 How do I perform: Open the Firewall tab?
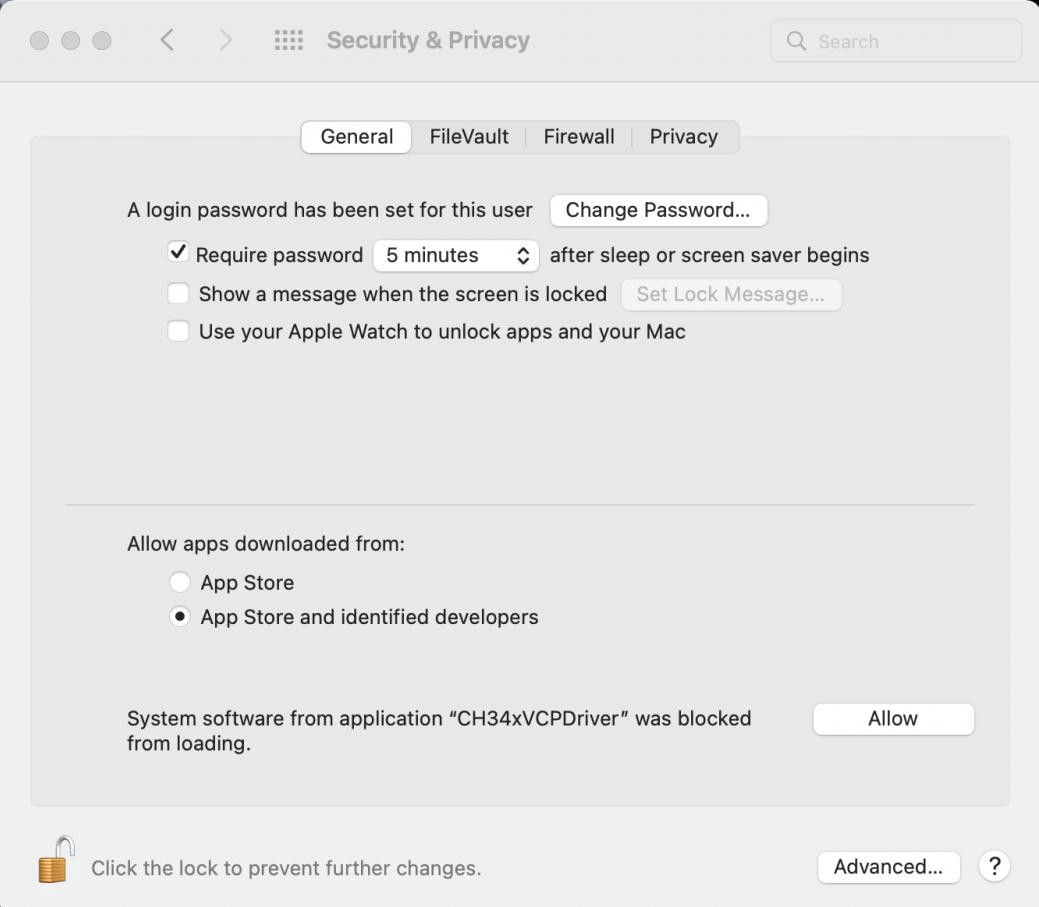(x=579, y=137)
